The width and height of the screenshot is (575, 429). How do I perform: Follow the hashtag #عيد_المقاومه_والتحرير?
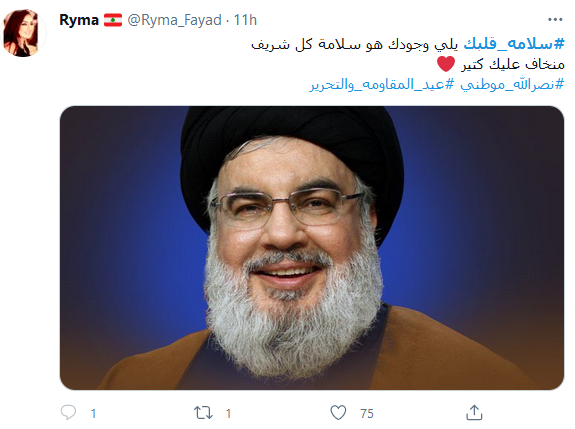382,85
